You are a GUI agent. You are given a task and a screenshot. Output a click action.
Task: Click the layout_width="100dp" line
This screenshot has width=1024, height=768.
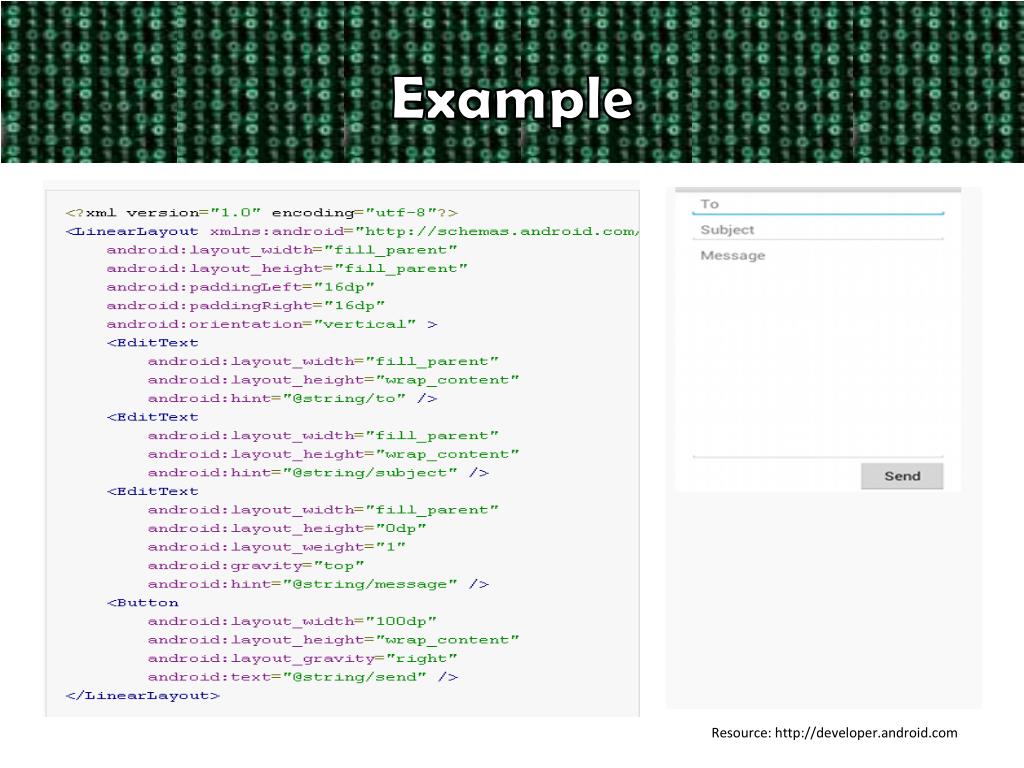coord(292,621)
